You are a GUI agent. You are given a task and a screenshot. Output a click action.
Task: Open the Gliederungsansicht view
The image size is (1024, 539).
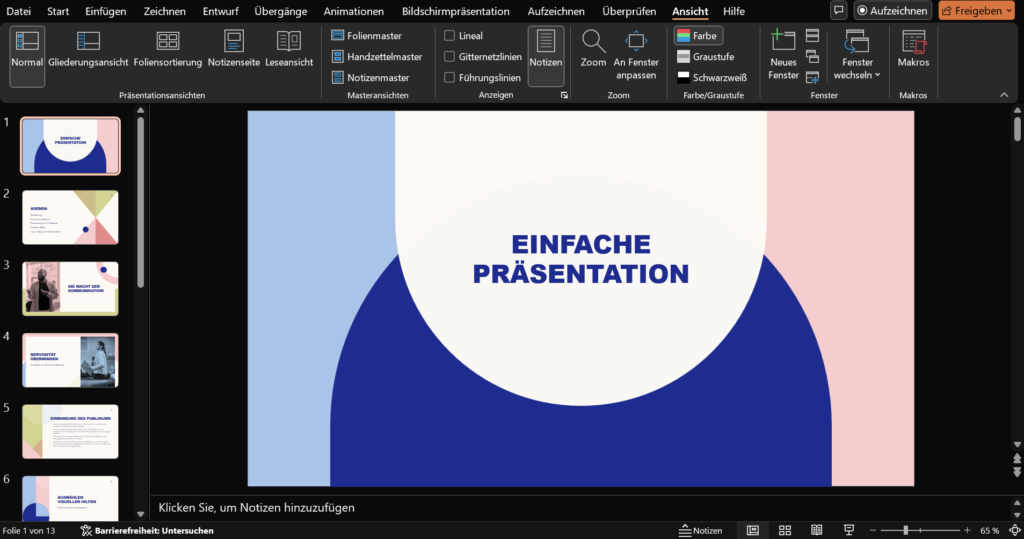click(88, 50)
